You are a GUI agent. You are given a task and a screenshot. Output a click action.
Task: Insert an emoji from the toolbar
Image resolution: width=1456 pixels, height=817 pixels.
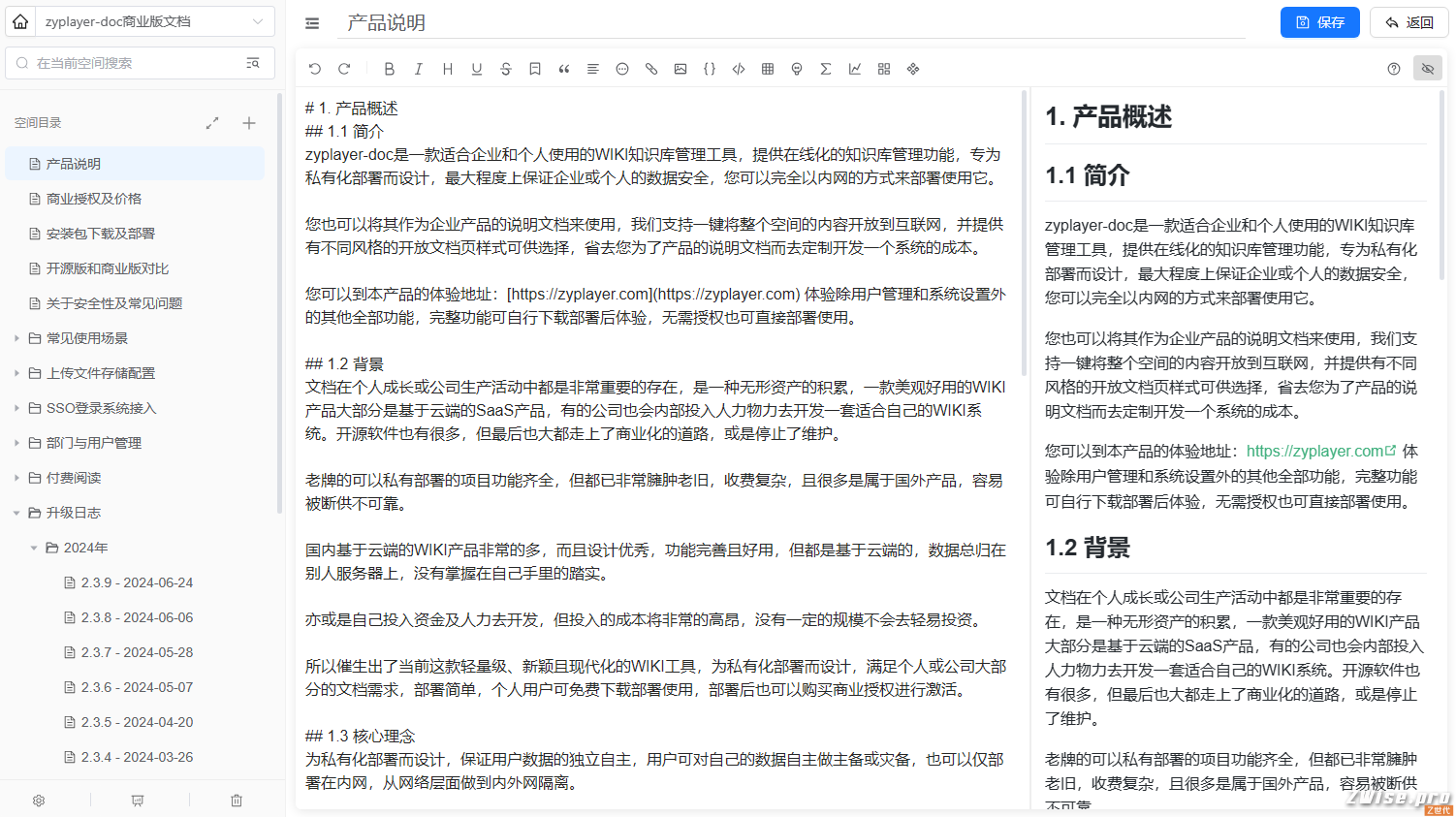tap(622, 69)
